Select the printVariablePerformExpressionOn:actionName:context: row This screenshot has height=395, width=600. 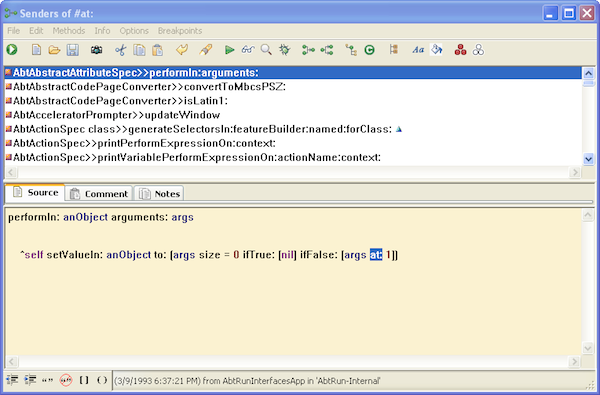293,157
